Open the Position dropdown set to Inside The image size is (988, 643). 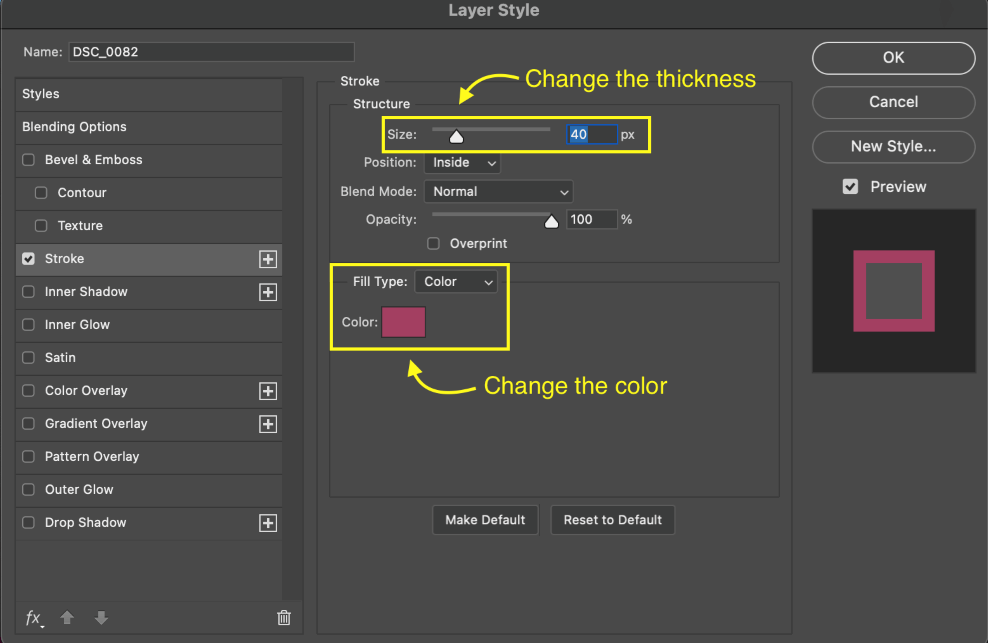point(462,163)
